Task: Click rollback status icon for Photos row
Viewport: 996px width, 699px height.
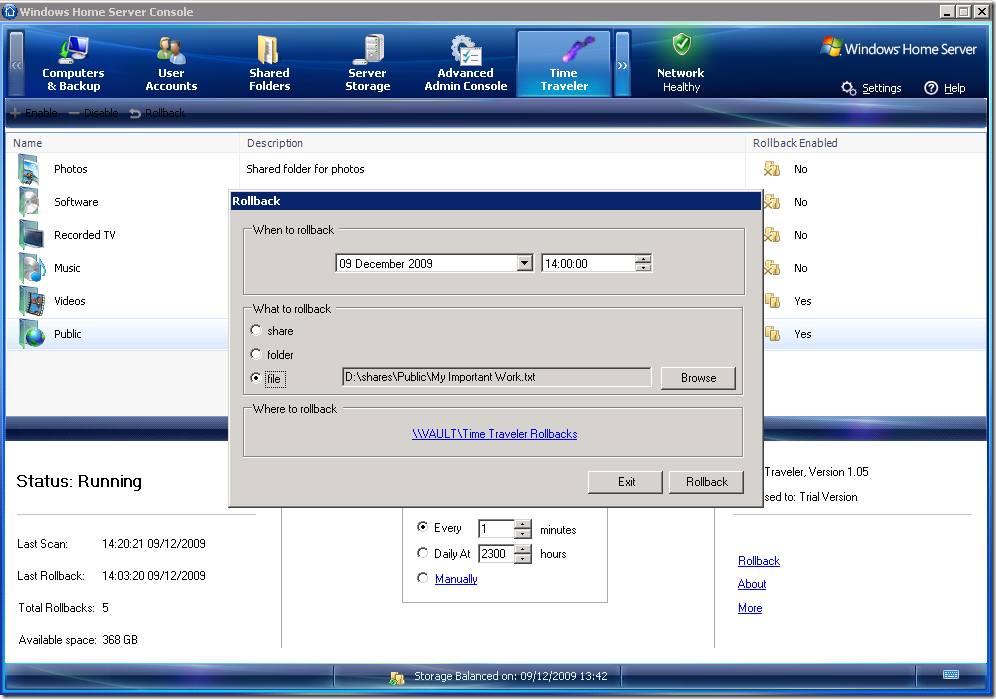Action: [772, 169]
